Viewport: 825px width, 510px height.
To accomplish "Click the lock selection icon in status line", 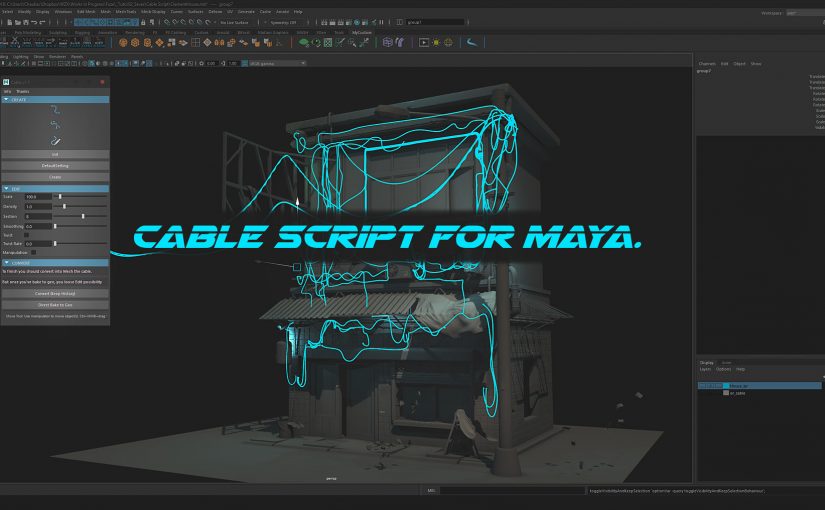I will 143,22.
